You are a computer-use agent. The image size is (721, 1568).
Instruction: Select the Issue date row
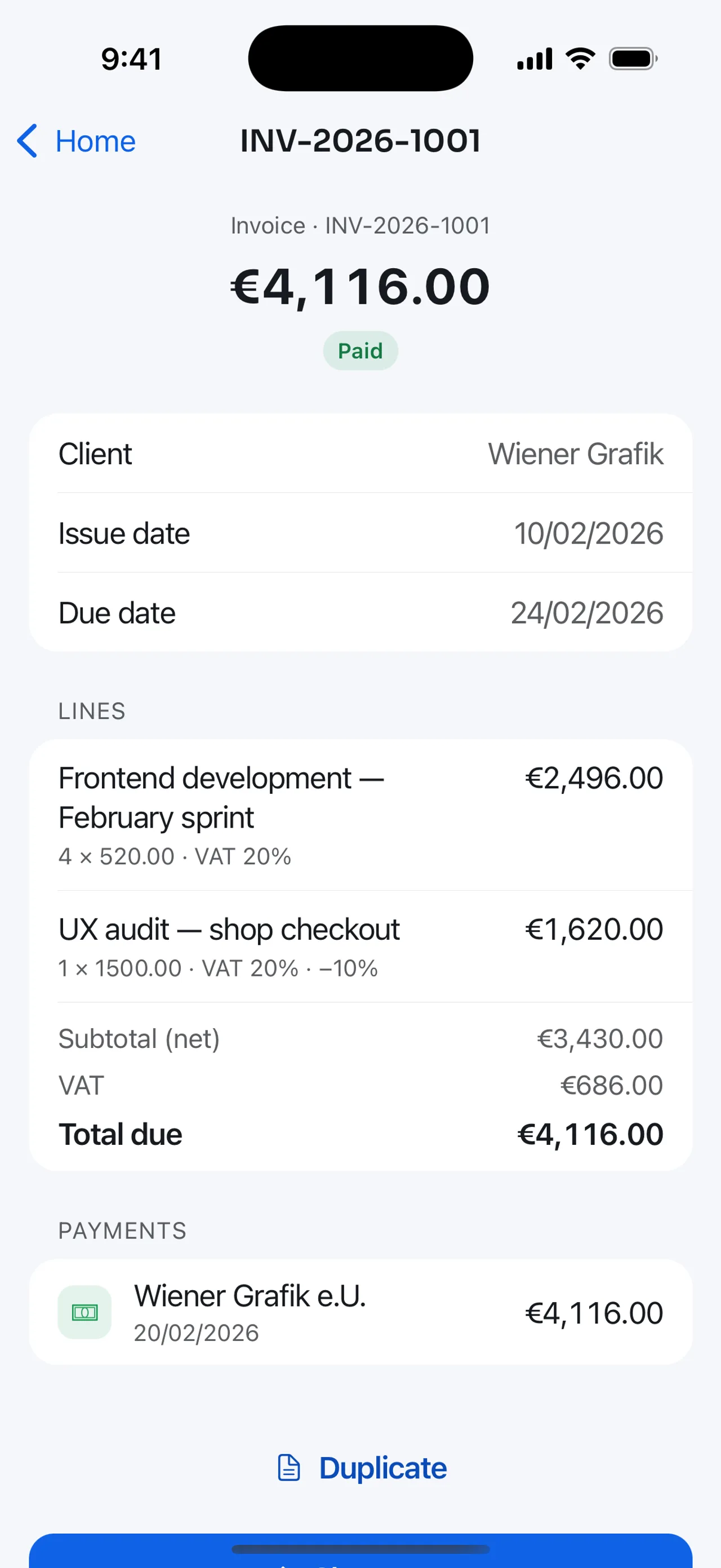point(360,533)
